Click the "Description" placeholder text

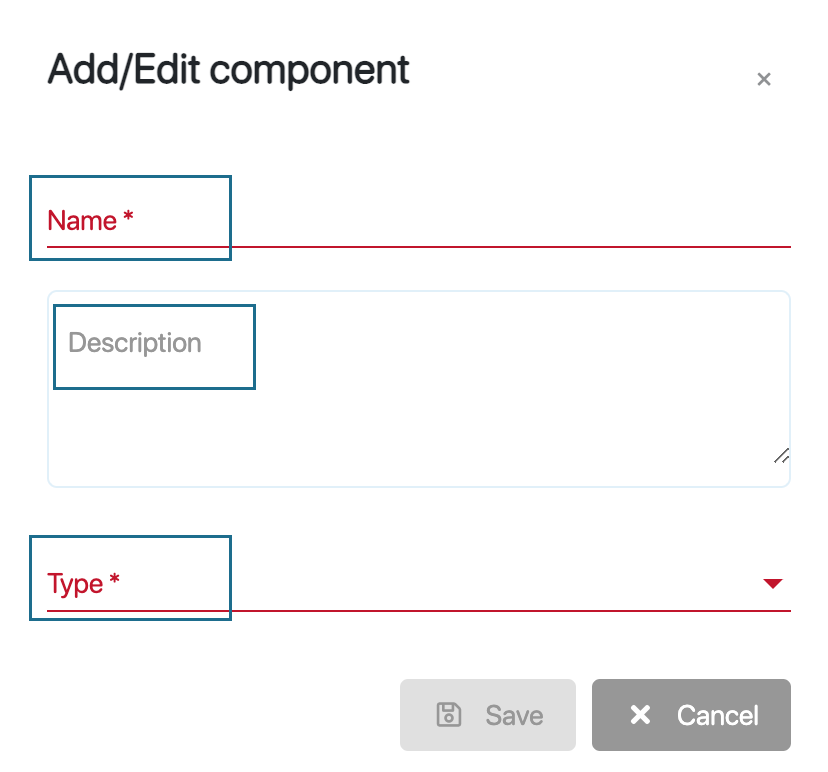[135, 343]
